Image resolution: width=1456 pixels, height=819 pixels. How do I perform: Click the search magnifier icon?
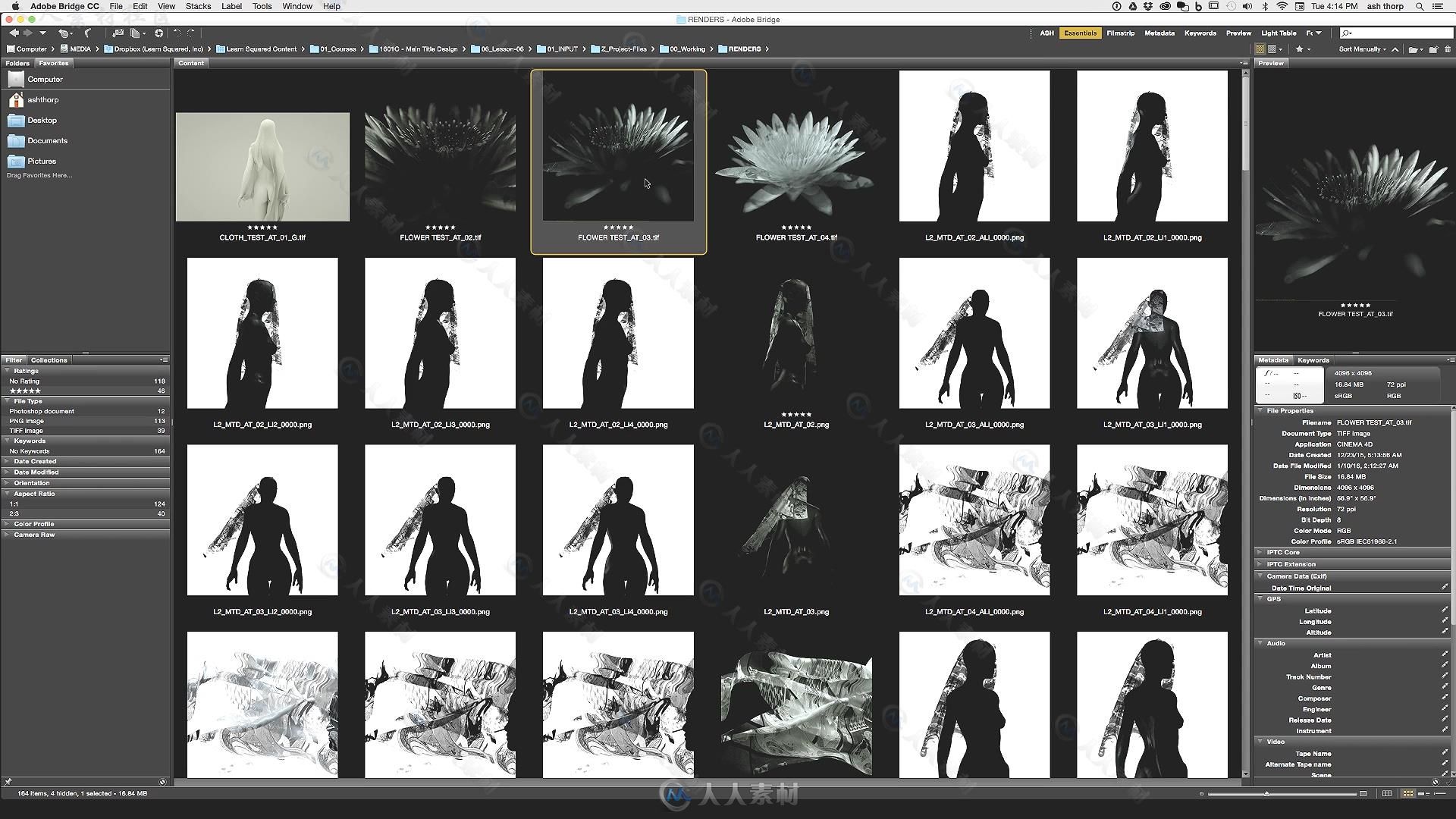(1347, 33)
